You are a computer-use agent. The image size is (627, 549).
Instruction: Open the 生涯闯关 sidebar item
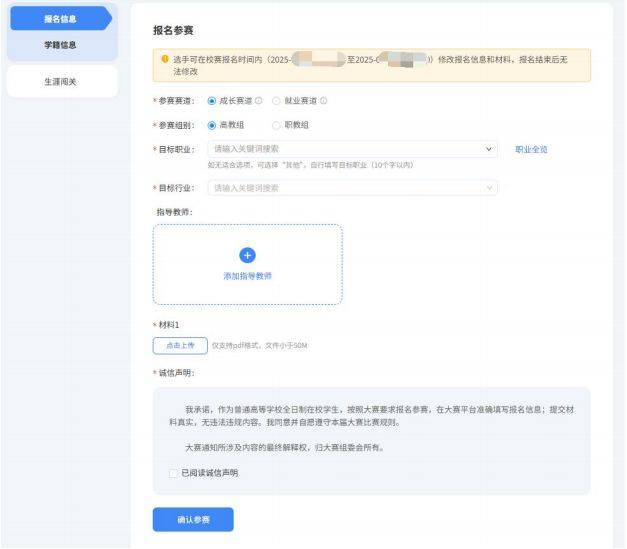coord(59,82)
